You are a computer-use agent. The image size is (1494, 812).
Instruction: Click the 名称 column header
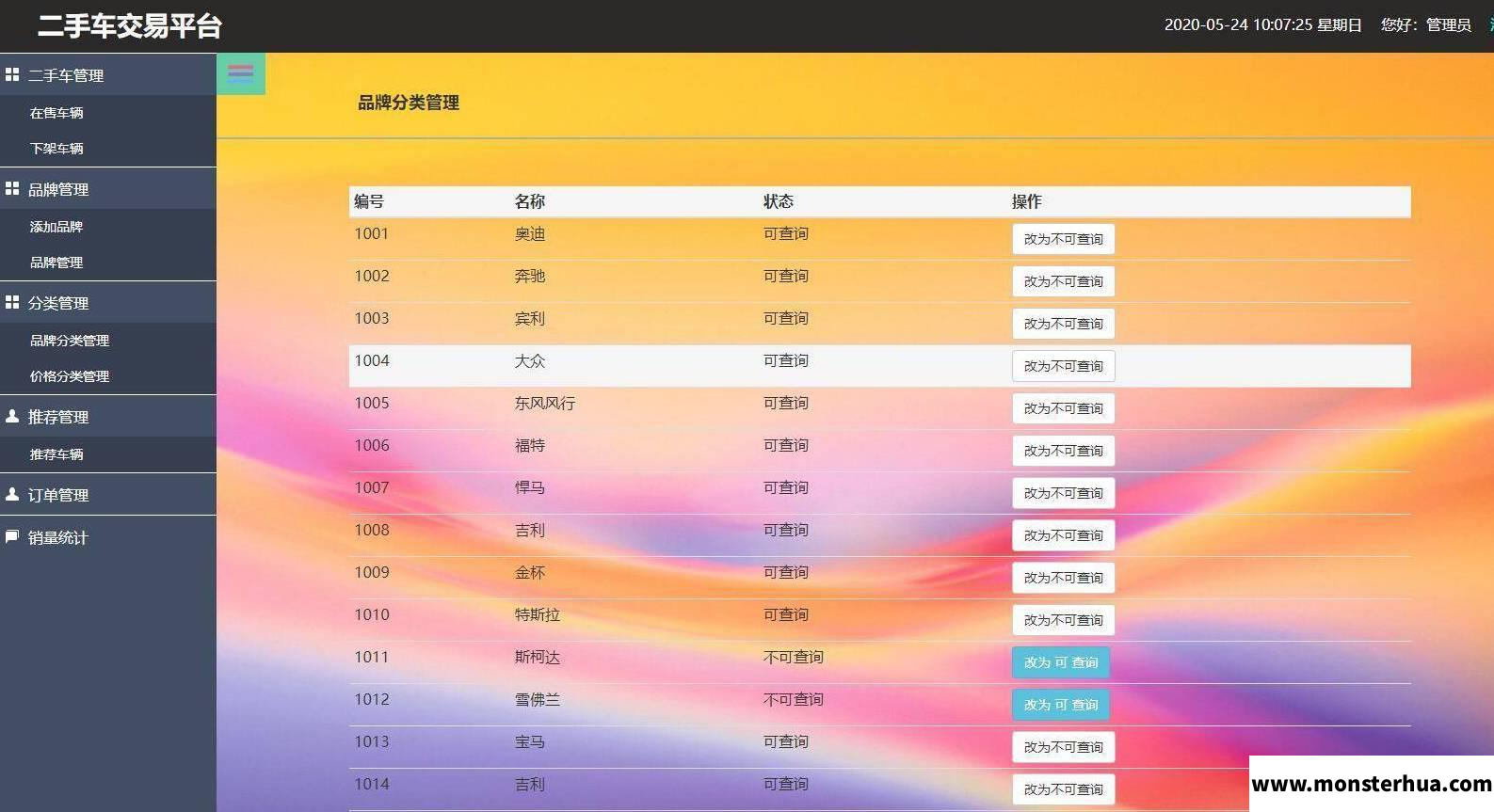[x=530, y=201]
